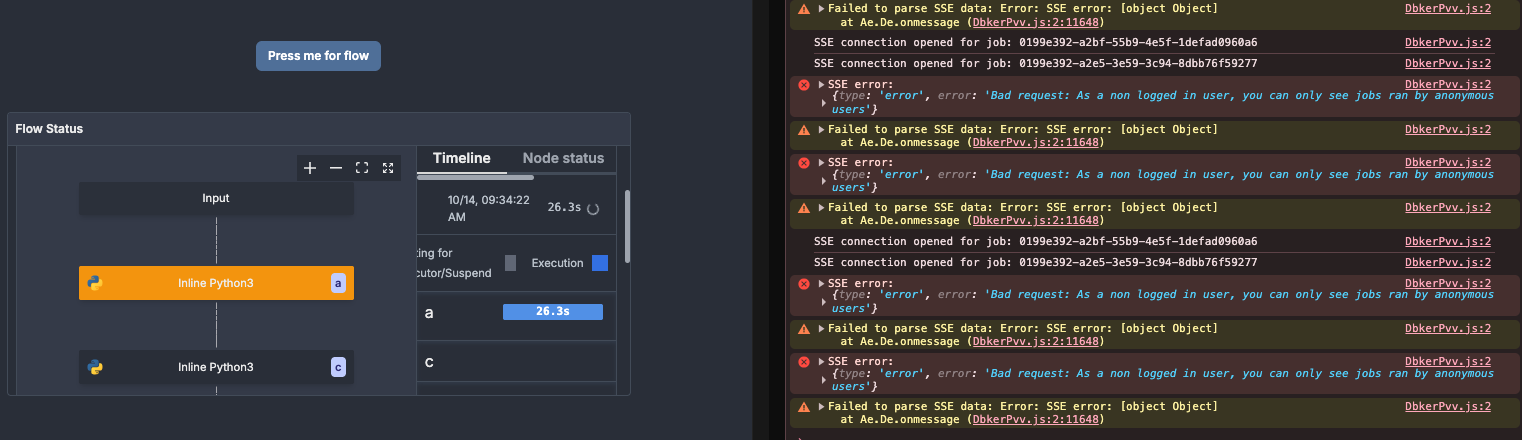The image size is (1522, 440).
Task: Click the red error icon of the last SSE error
Action: point(804,361)
